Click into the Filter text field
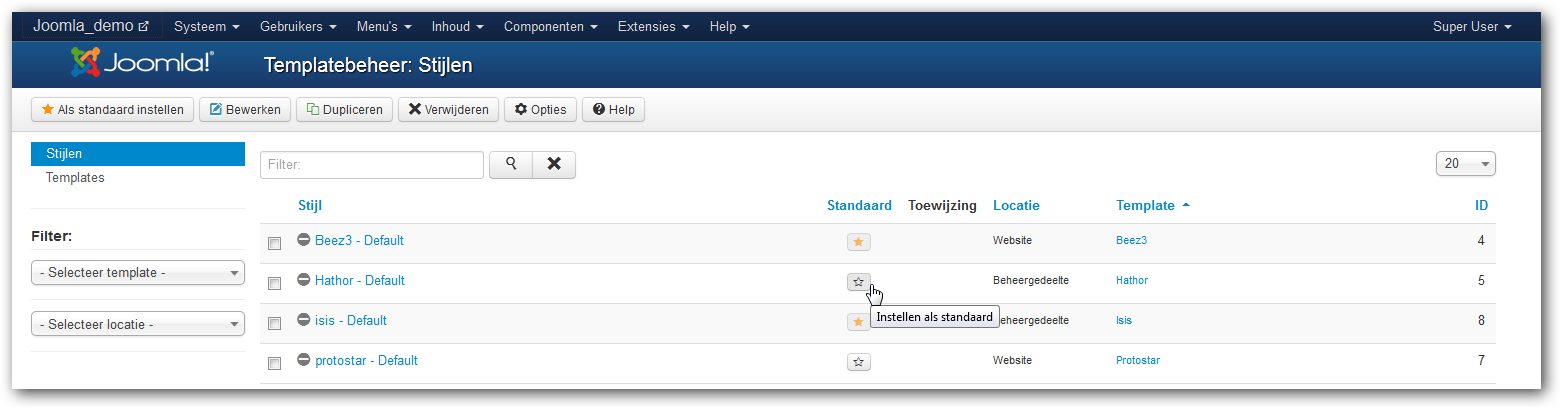Image resolution: width=1561 pixels, height=409 pixels. (372, 165)
